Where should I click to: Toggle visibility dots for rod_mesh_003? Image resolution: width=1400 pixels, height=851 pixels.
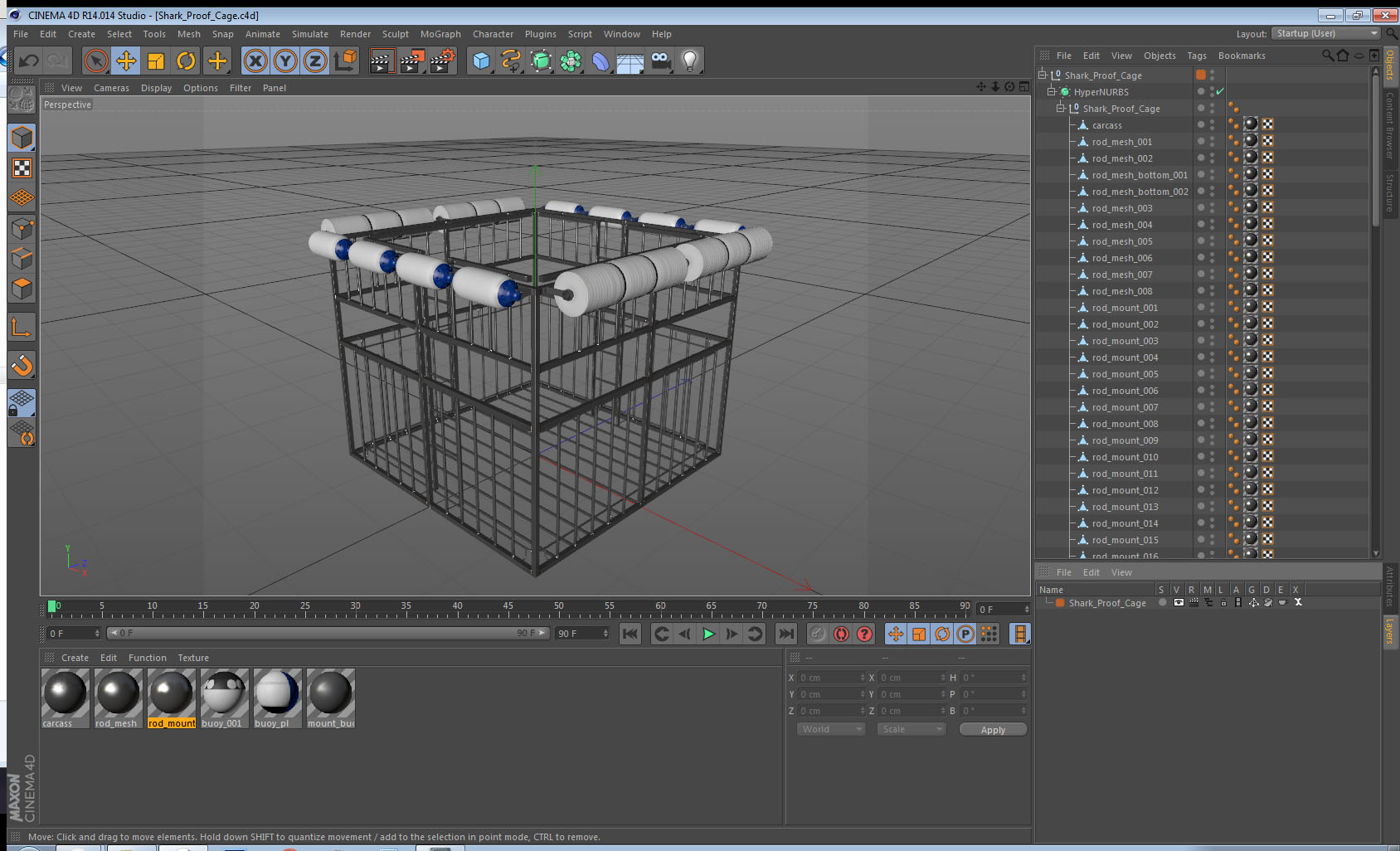pos(1212,208)
